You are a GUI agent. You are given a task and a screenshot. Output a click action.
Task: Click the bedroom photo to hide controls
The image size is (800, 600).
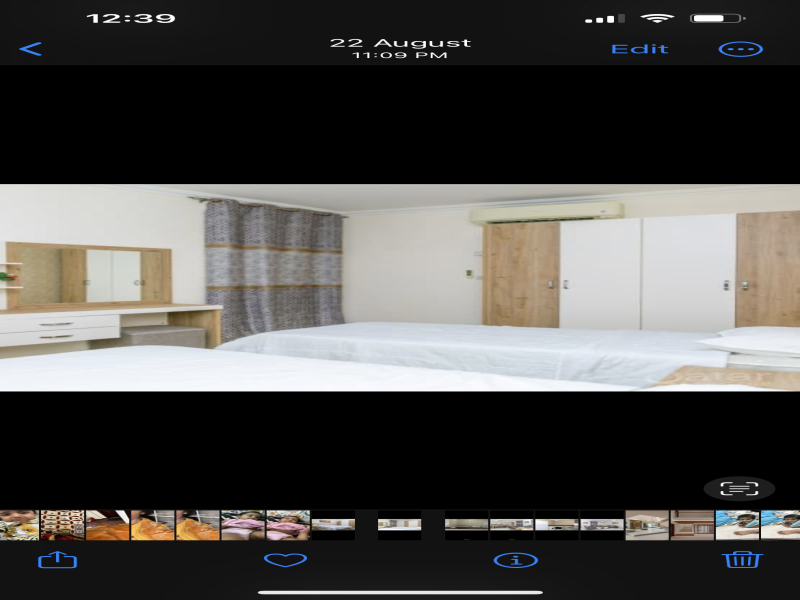[400, 288]
